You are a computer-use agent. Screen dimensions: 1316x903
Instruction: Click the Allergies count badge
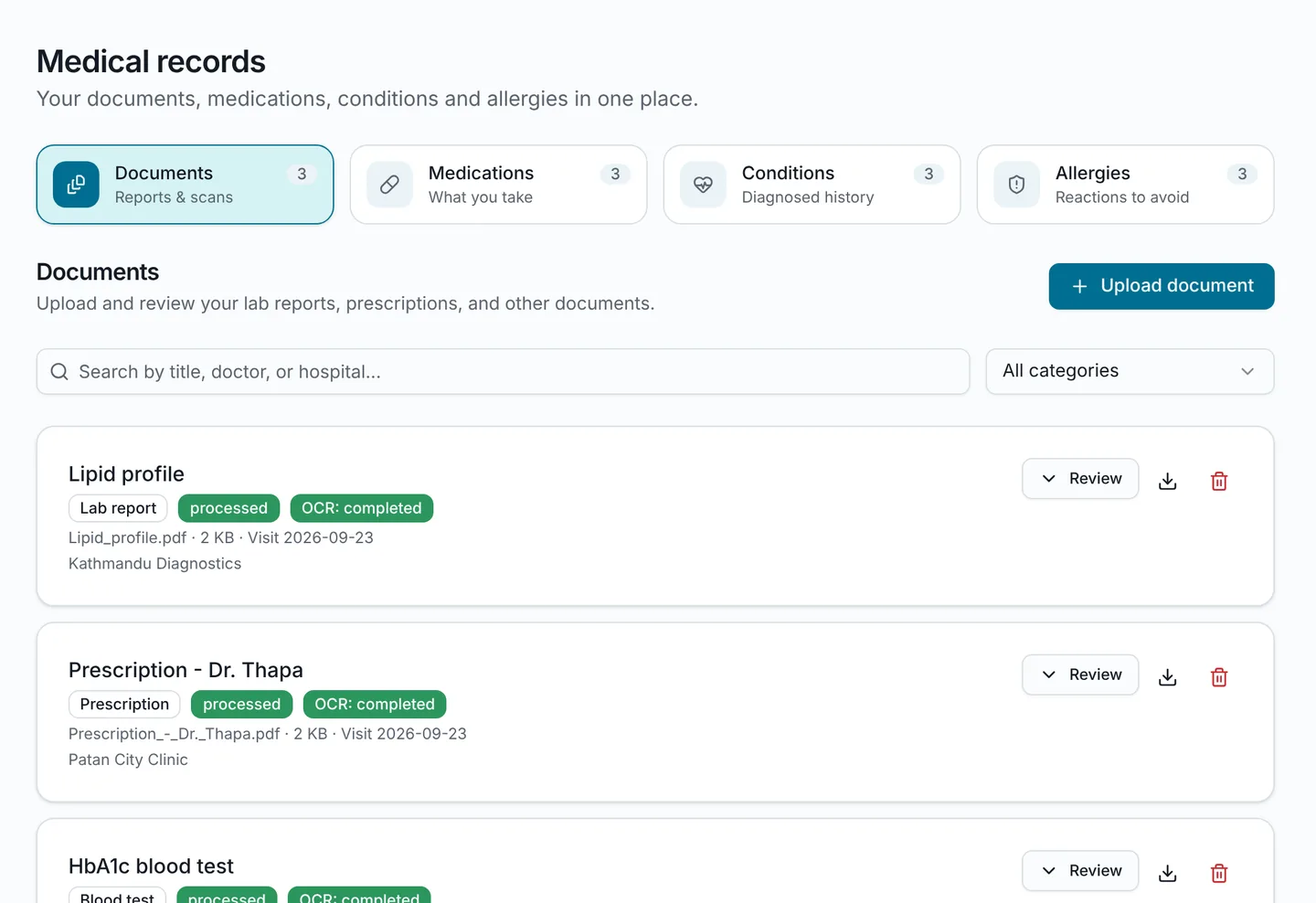tap(1242, 174)
